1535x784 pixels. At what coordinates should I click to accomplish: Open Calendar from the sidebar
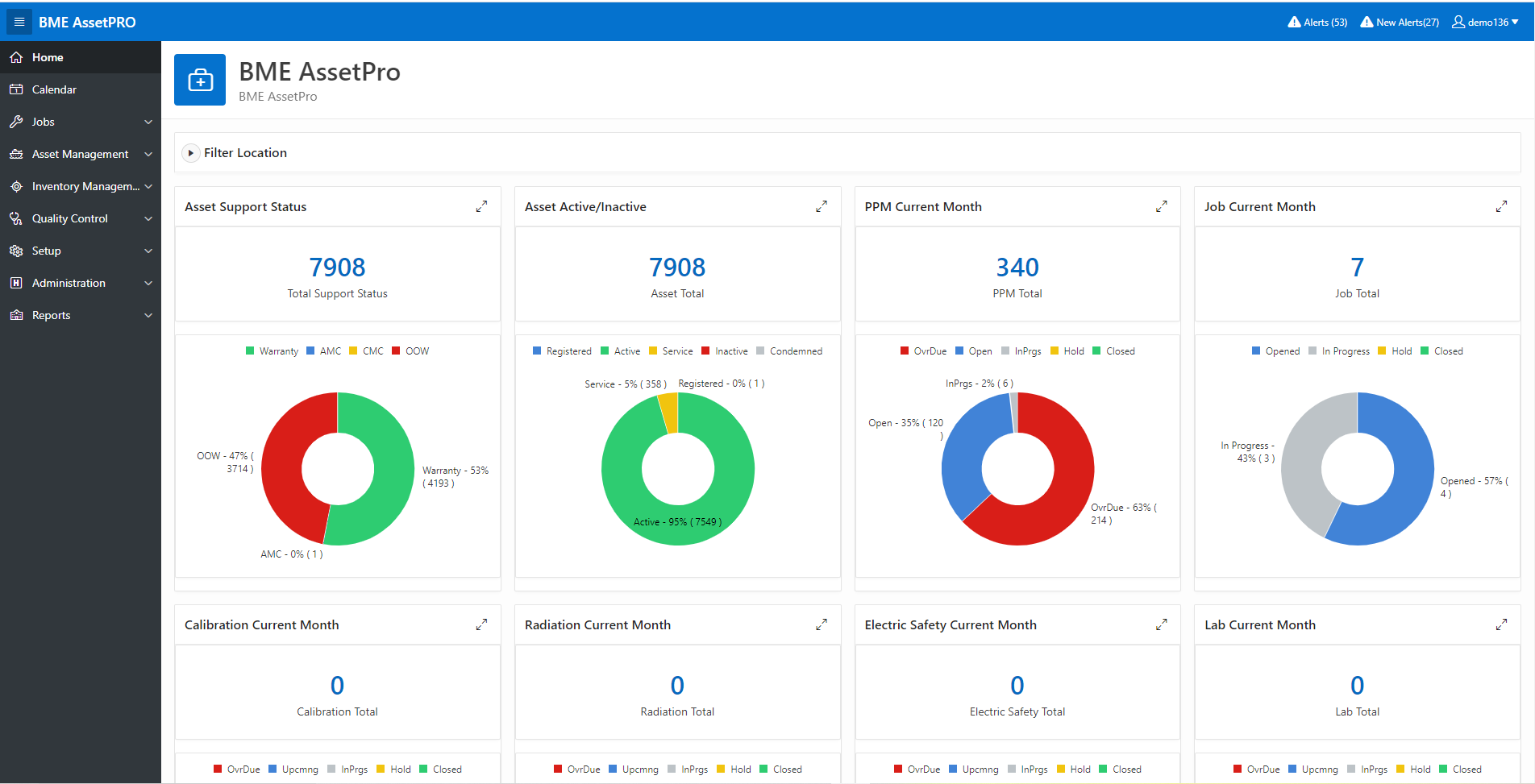(x=81, y=89)
